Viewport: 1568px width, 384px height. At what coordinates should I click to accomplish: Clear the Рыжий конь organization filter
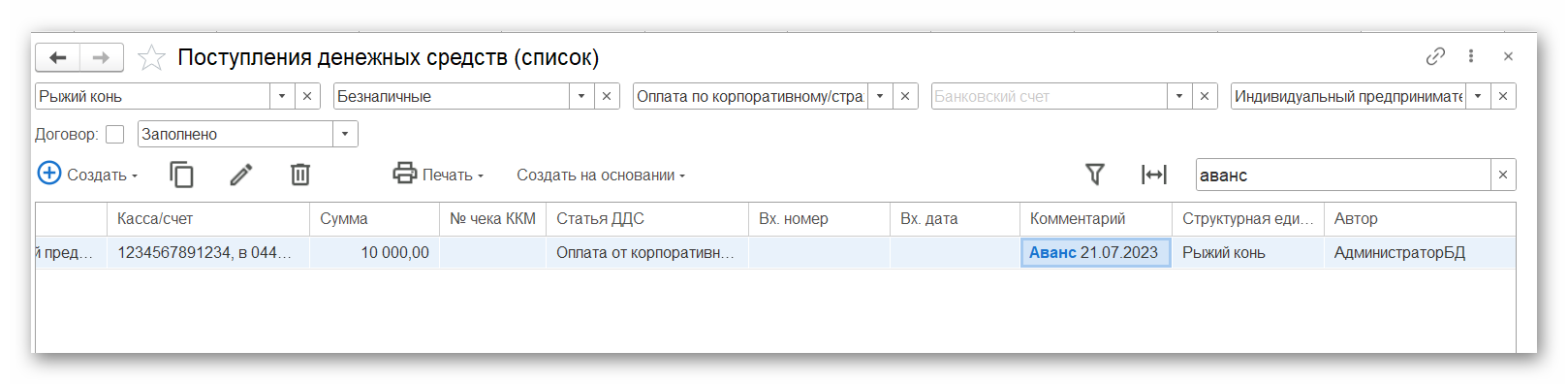click(x=307, y=96)
